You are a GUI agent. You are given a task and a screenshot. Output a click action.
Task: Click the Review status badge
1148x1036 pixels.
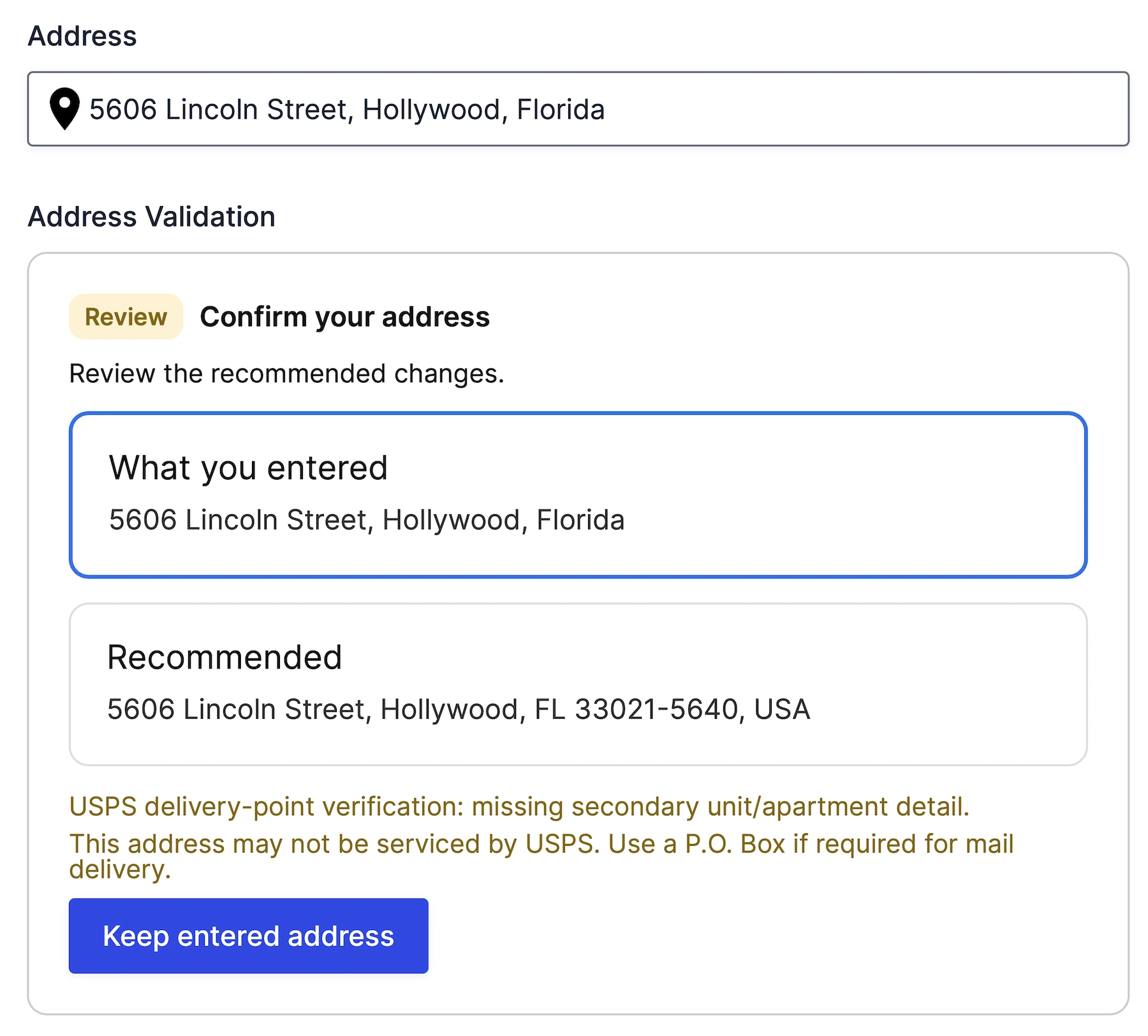[126, 316]
